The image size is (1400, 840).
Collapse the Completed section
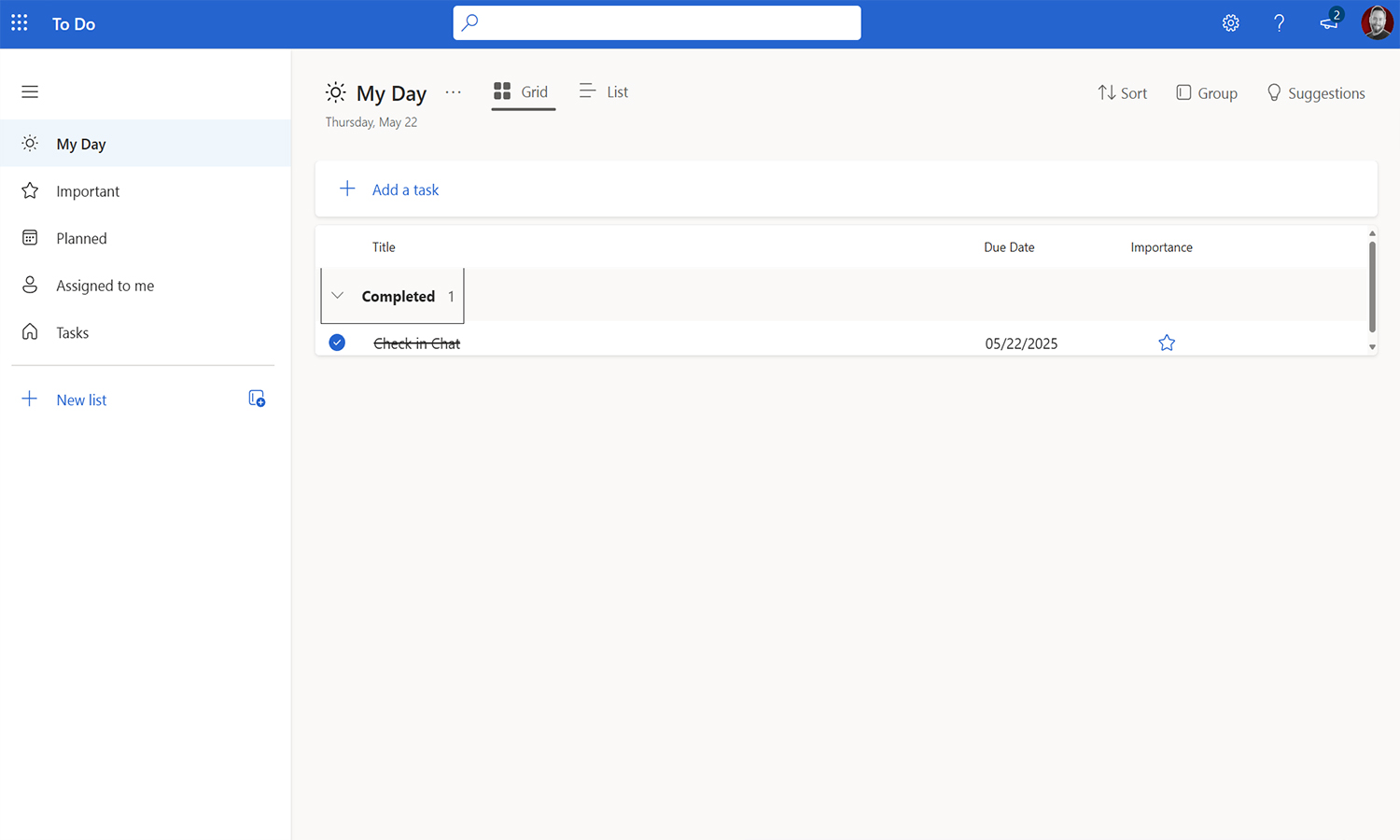[338, 296]
